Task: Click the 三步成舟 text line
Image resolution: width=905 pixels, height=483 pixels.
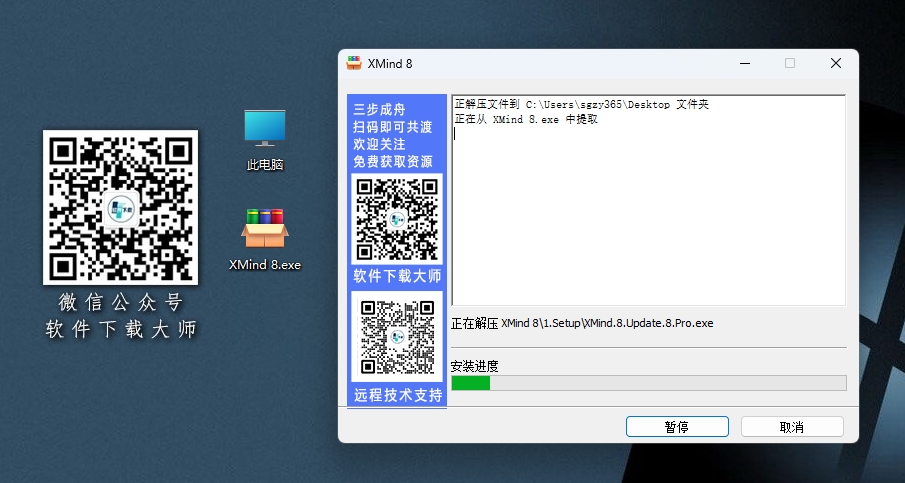Action: (x=379, y=110)
